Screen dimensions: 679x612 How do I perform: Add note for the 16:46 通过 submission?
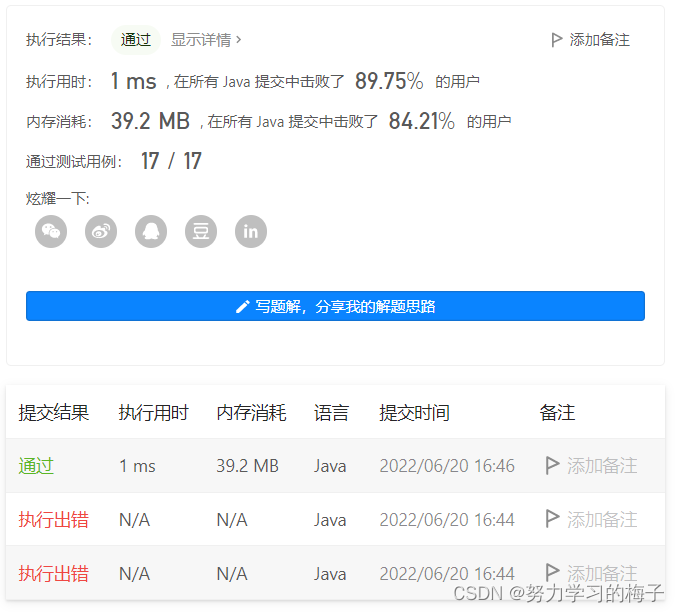tap(602, 466)
